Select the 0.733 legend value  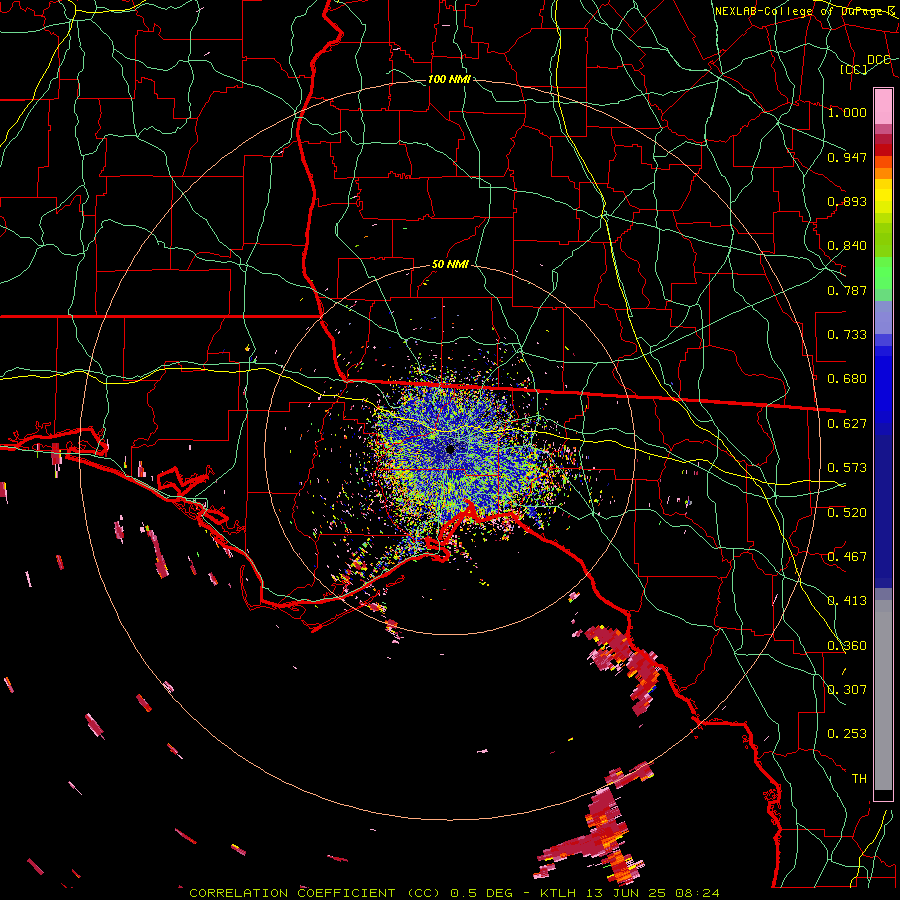point(847,335)
